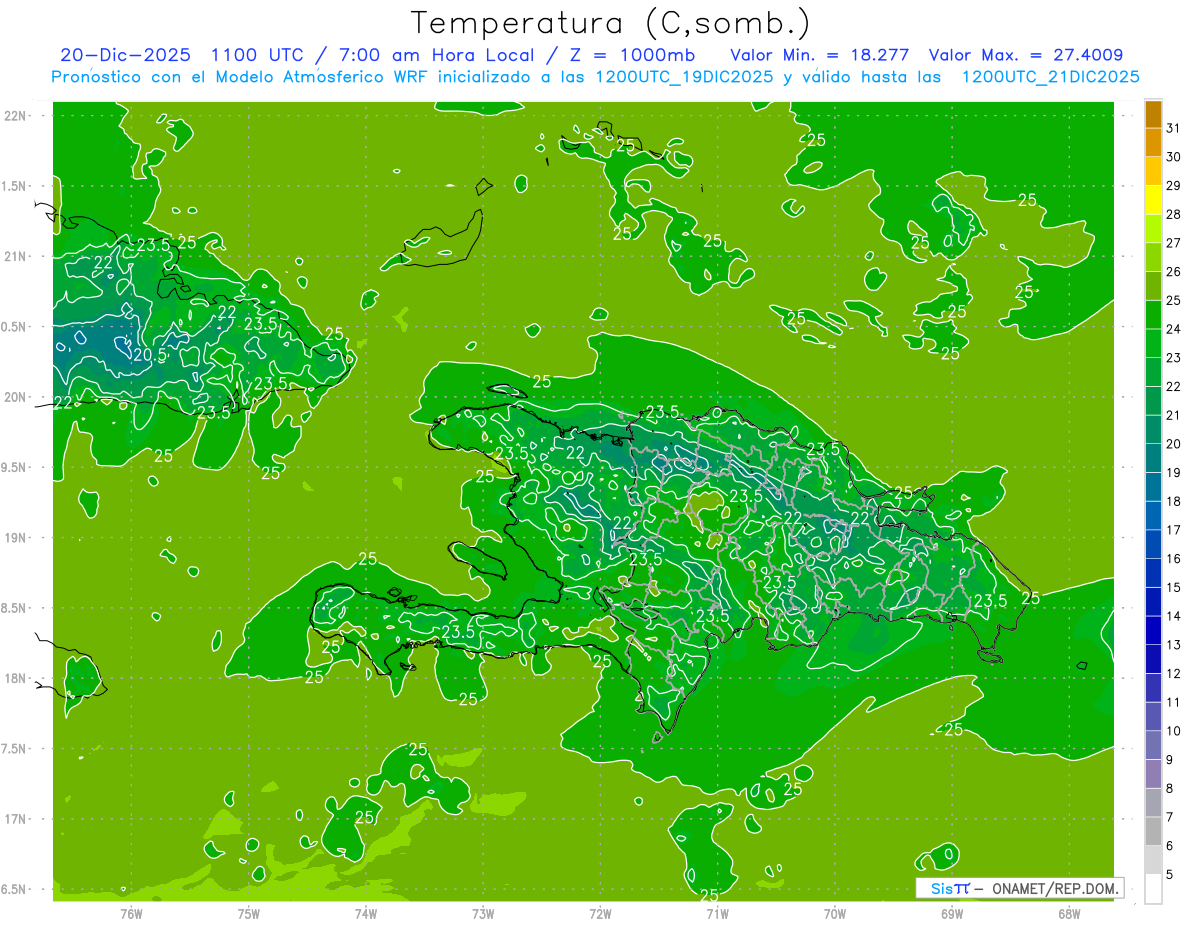Click the title "Temperatura (C,somb.)"
Screen dimensions: 1200x927
[612, 23]
